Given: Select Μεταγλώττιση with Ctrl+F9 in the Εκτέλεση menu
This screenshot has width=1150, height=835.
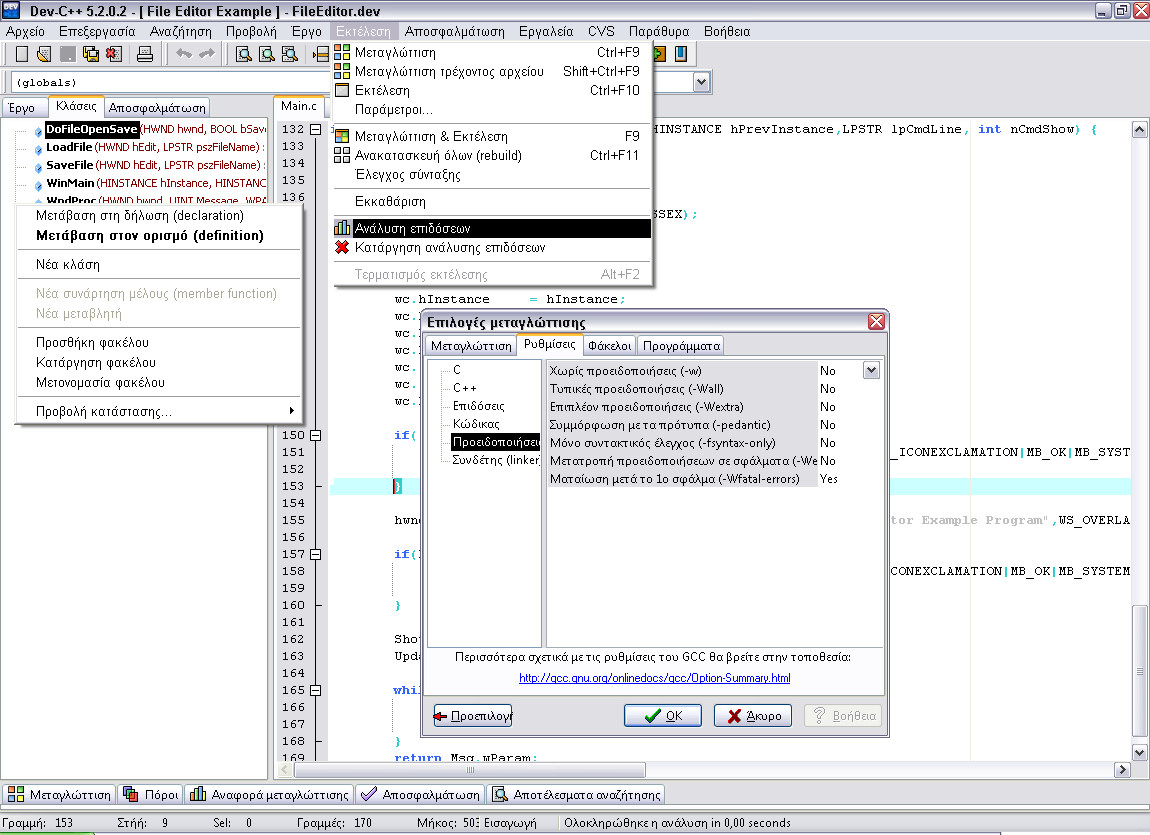Looking at the screenshot, I should coord(492,53).
